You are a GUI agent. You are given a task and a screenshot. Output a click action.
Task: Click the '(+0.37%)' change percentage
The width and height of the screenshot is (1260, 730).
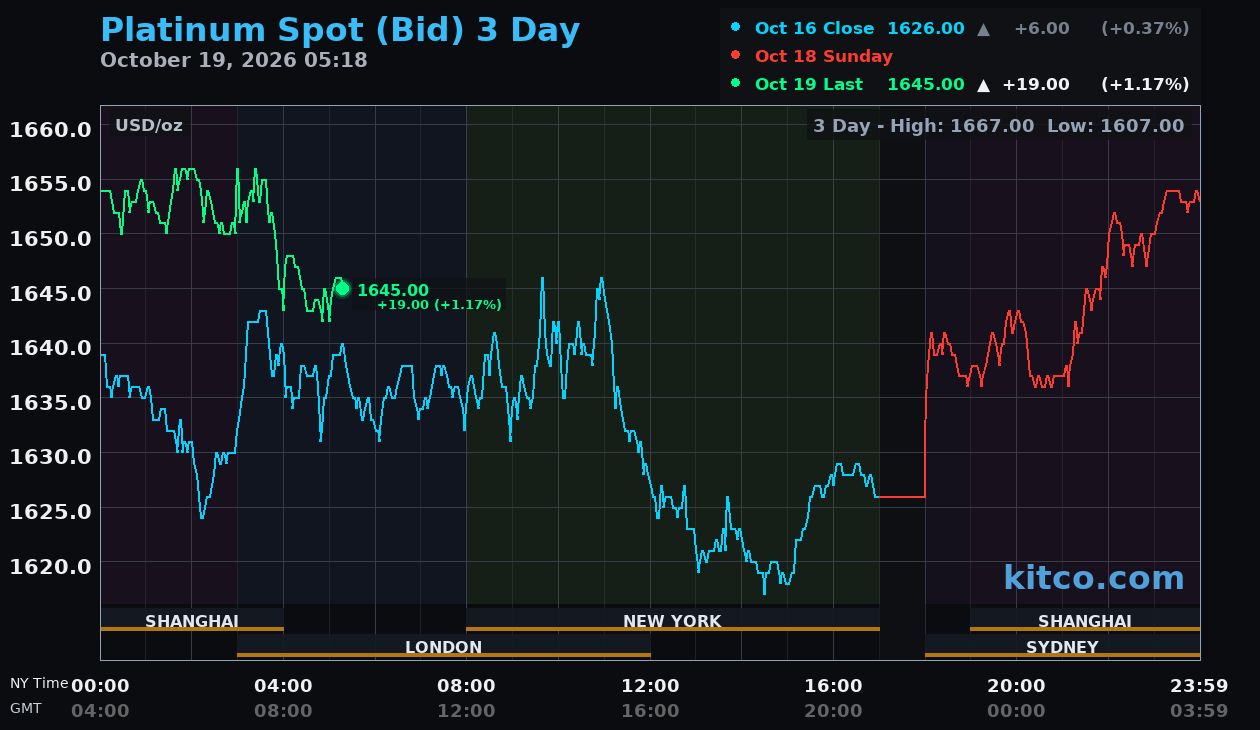1145,29
